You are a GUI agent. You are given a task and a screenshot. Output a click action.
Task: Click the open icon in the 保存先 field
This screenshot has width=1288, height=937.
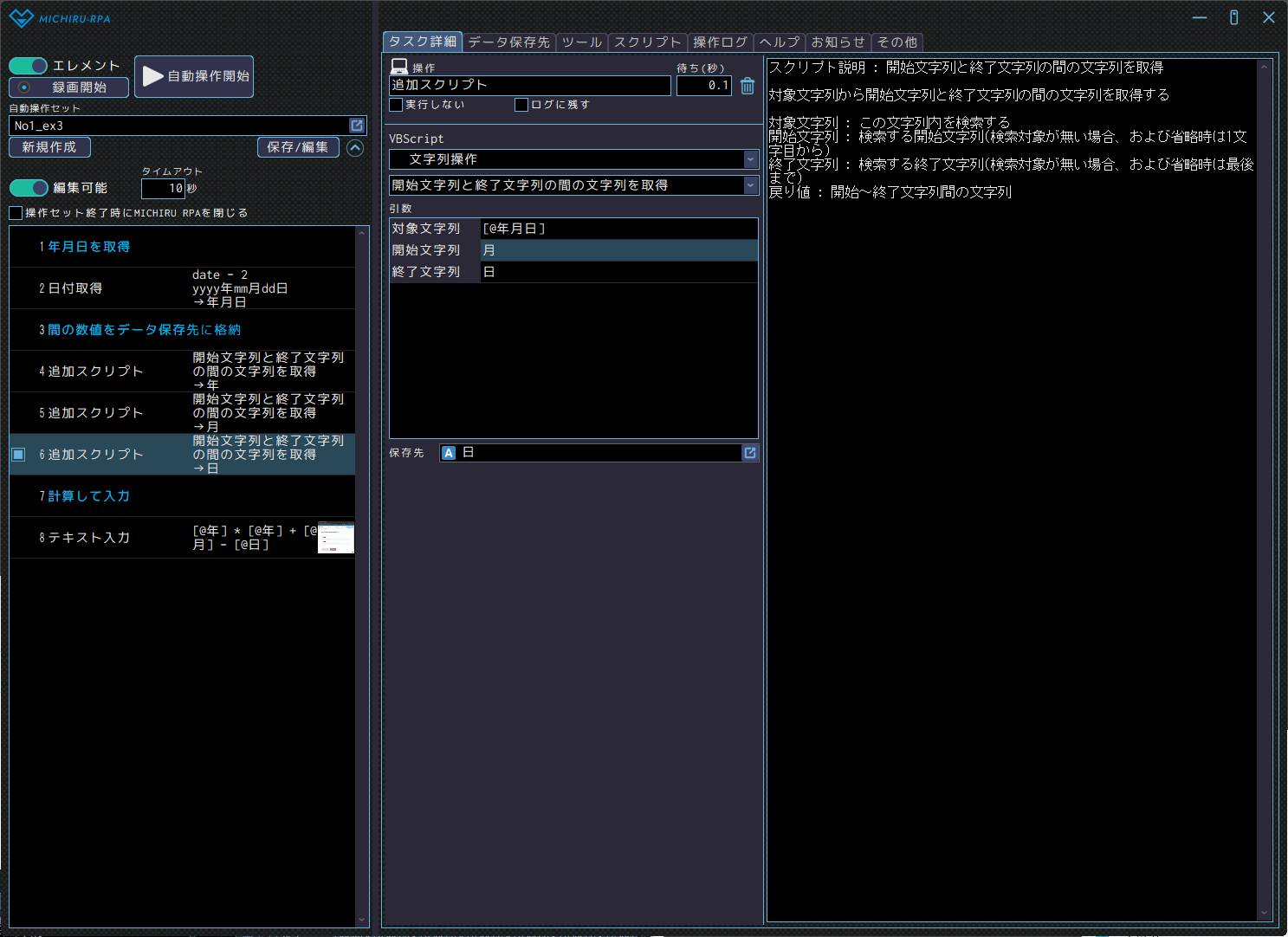(750, 453)
